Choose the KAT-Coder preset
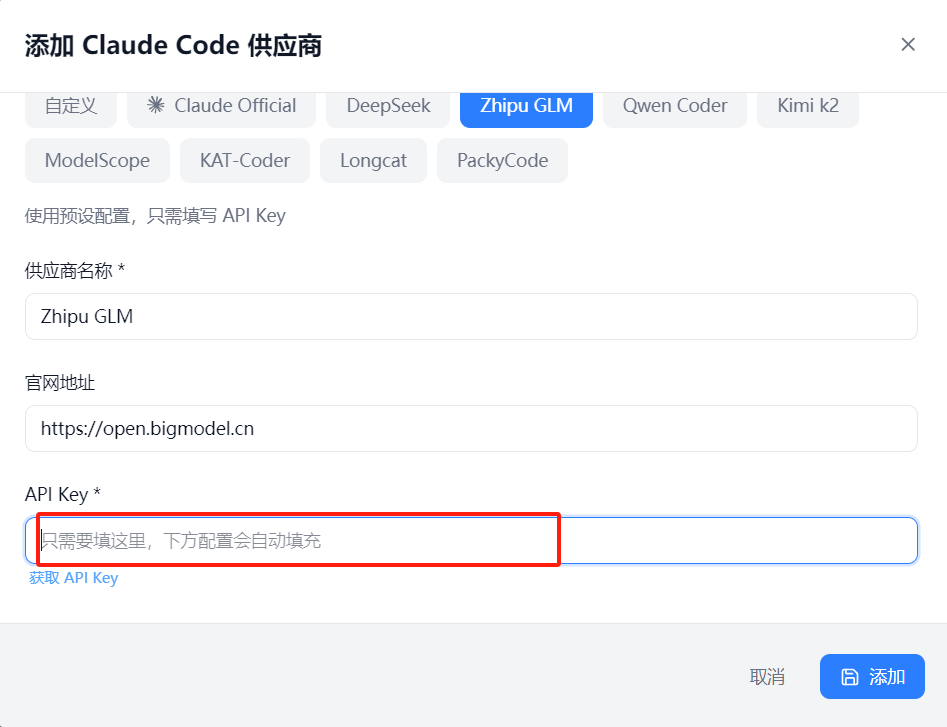 coord(245,160)
